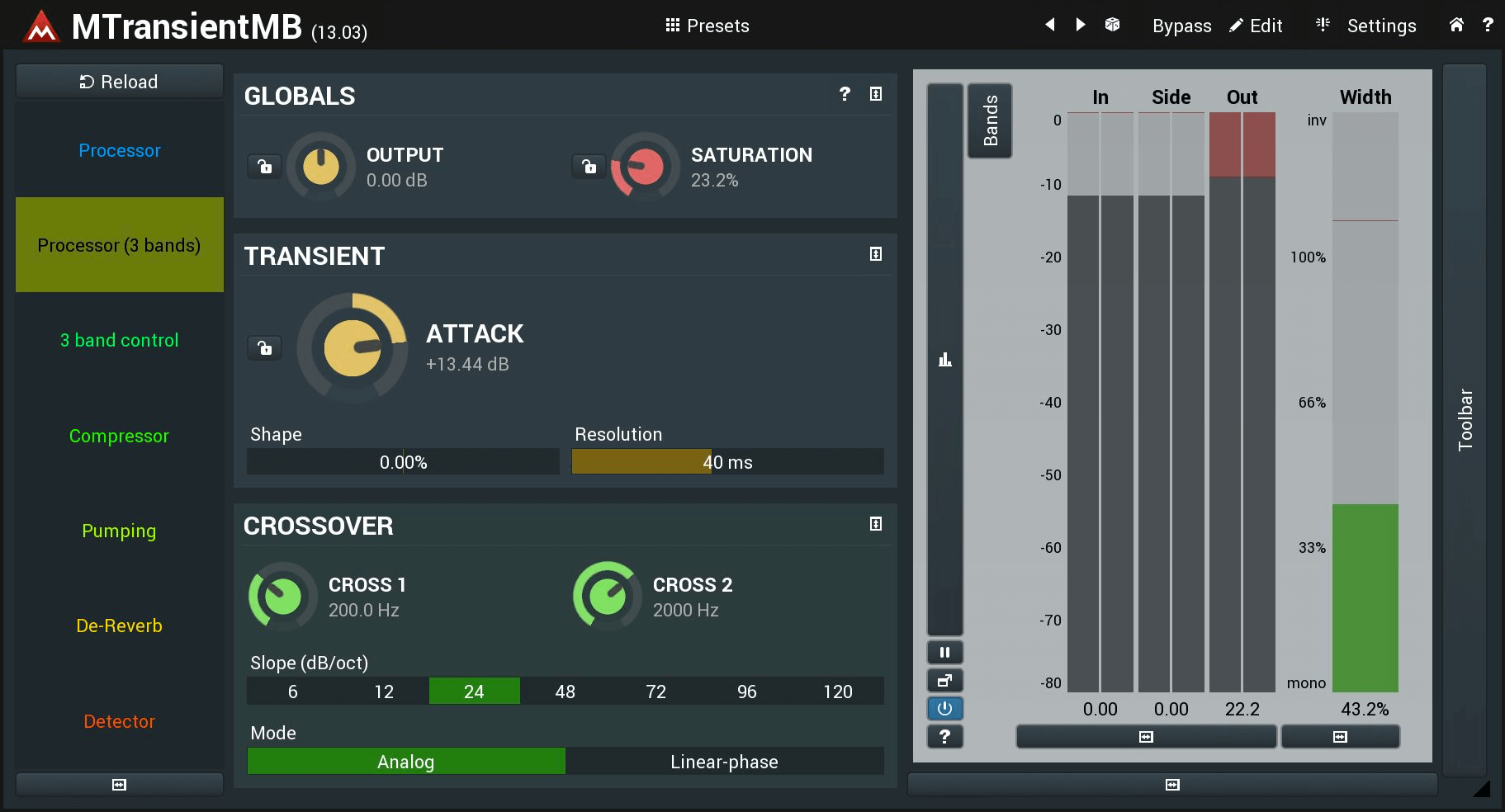Open the analyzer graph icon on meter sidebar
The width and height of the screenshot is (1505, 812).
click(x=944, y=360)
